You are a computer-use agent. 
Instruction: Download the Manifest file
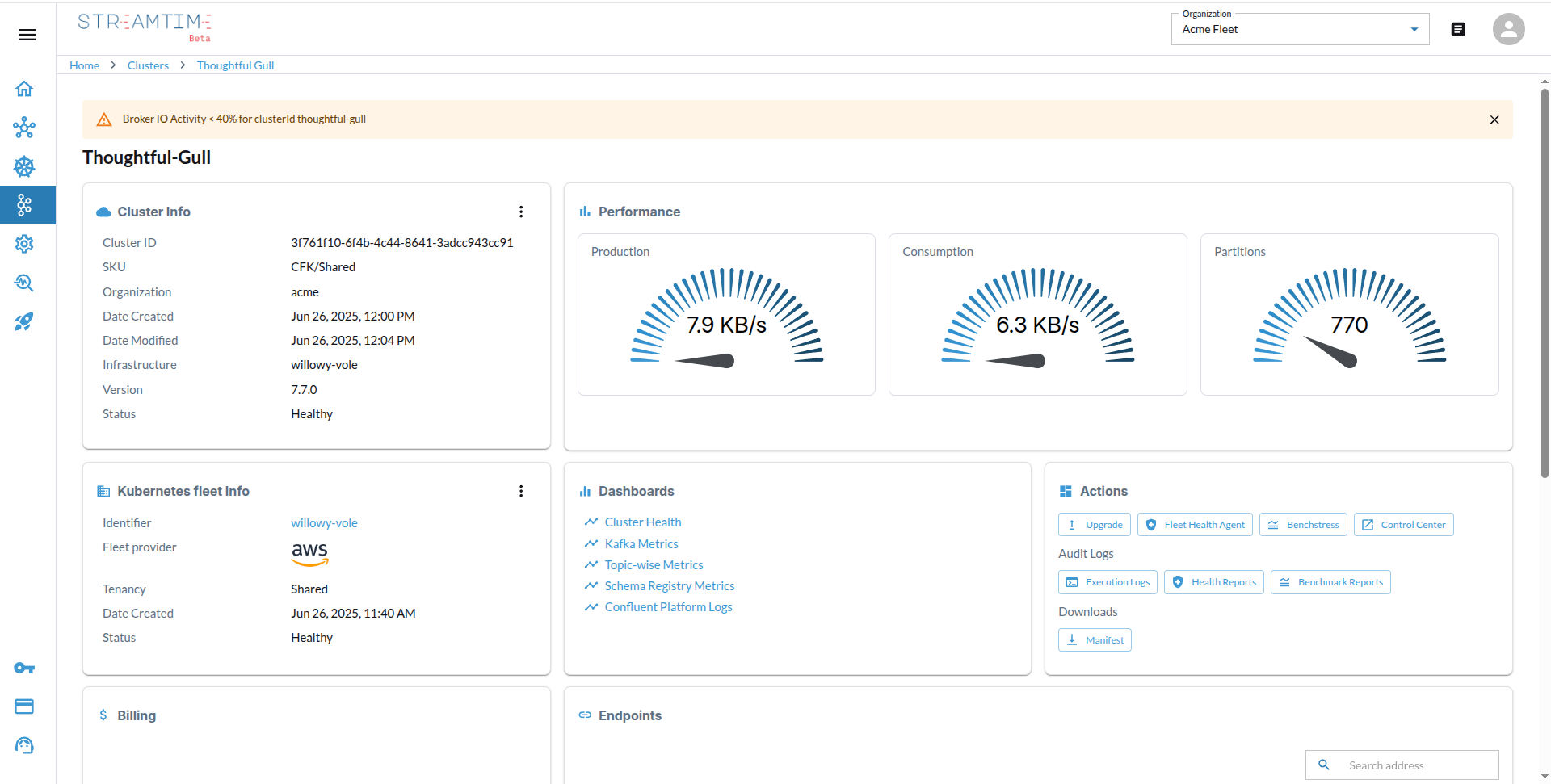1095,640
